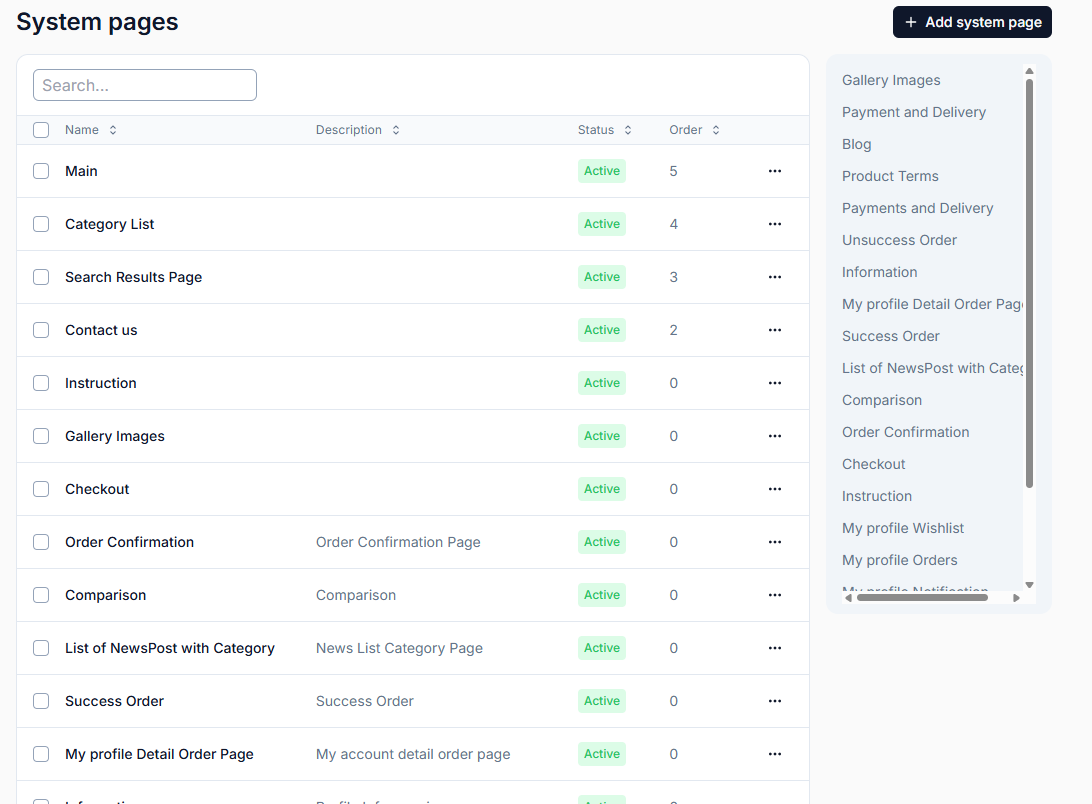Viewport: 1092px width, 804px height.
Task: Open the actions menu for Order Confirmation row
Action: [x=774, y=541]
